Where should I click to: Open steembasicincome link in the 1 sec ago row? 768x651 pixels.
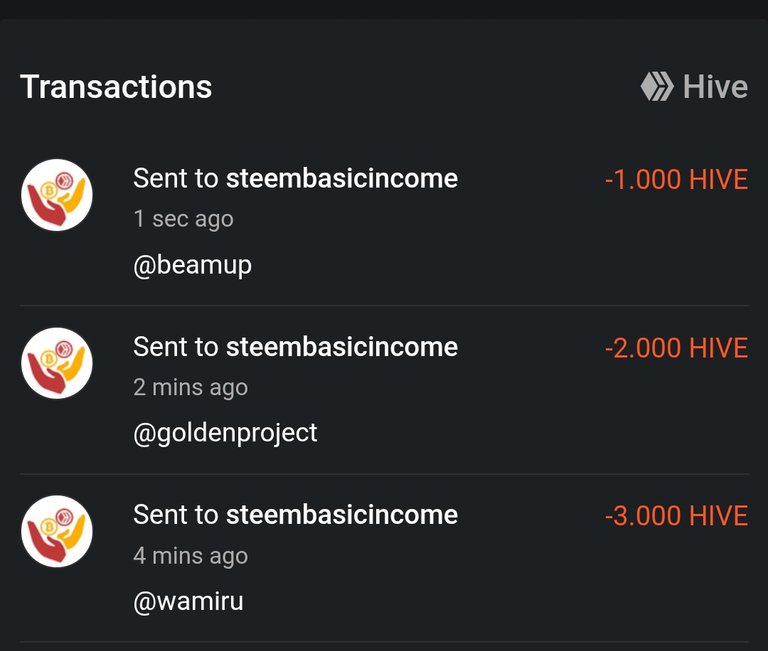[342, 178]
